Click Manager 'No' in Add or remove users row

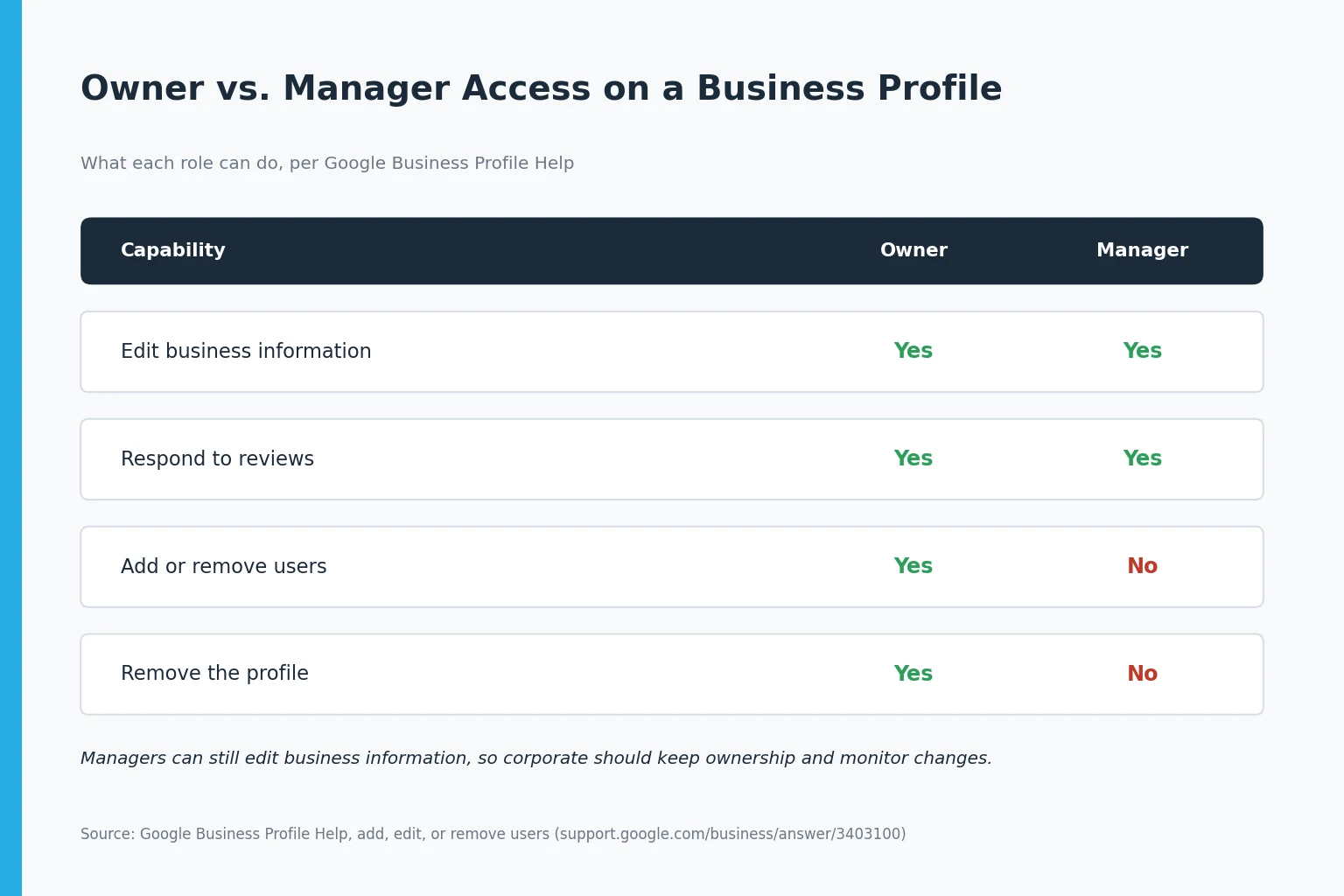tap(1142, 566)
